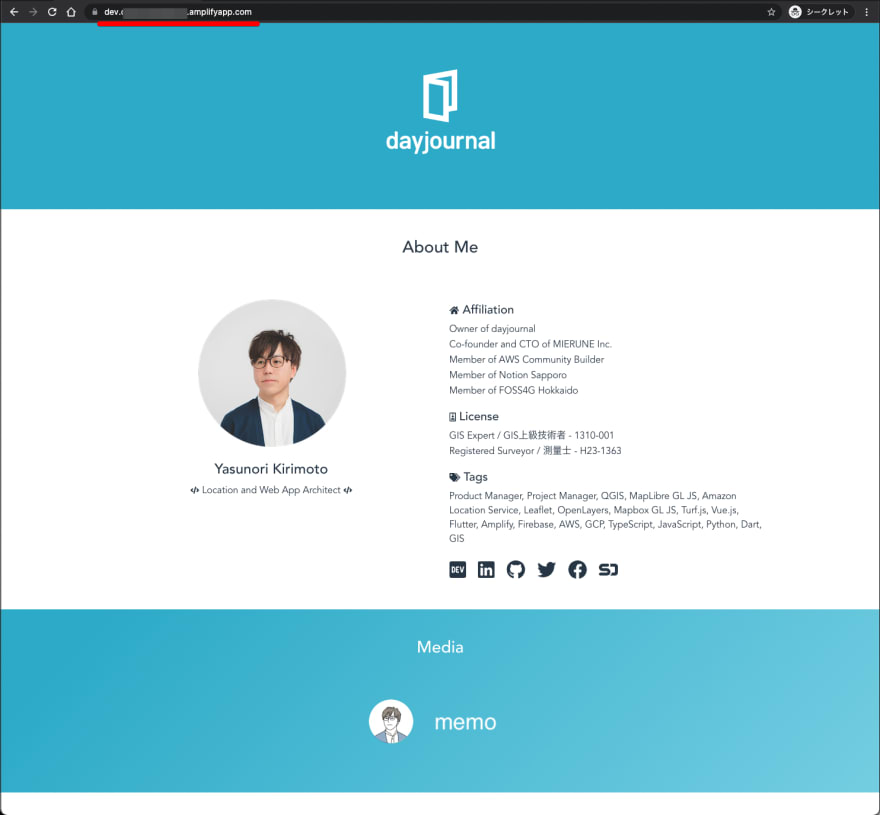Click the Owner of dayjournal line
880x815 pixels.
[492, 328]
